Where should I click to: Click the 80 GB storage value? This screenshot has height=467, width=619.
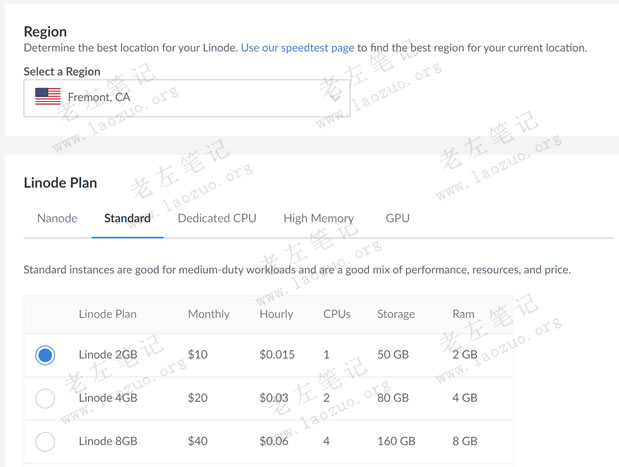click(393, 398)
